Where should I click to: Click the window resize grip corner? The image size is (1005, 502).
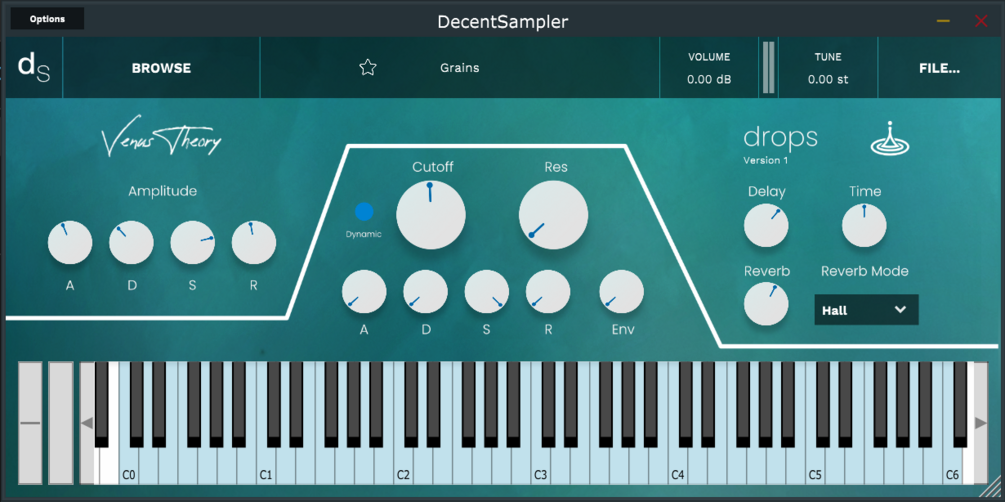coord(992,489)
